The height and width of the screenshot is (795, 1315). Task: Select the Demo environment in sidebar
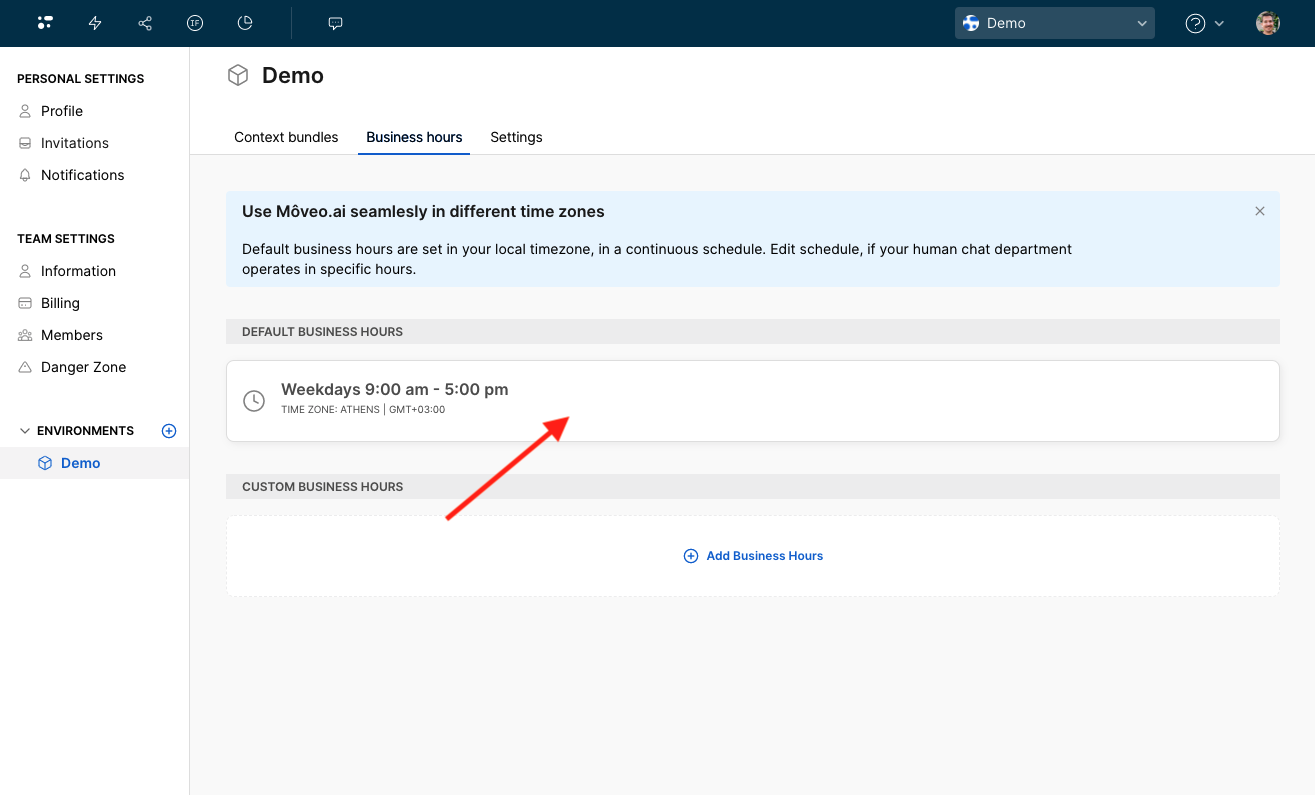80,463
